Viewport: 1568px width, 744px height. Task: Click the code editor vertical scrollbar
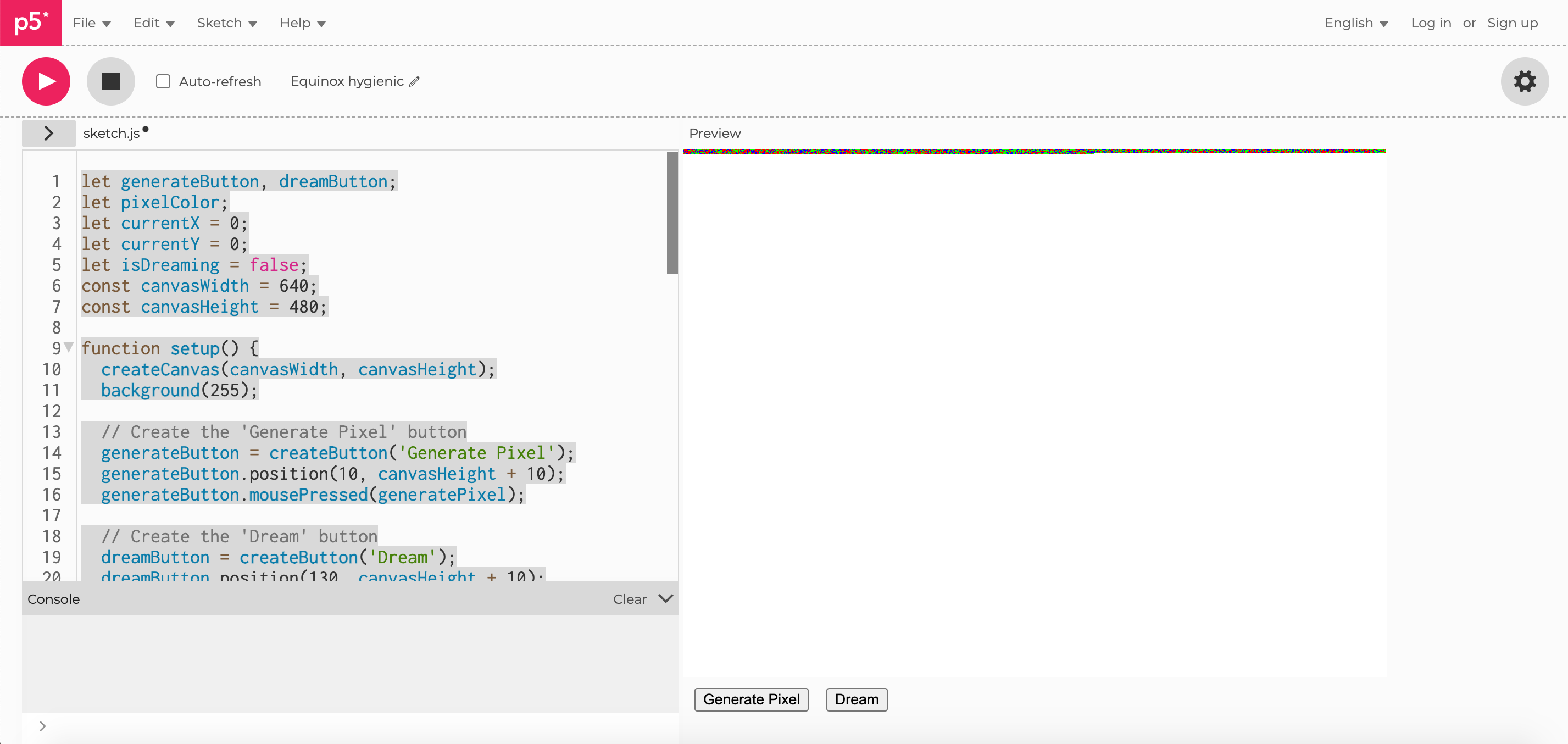(672, 213)
